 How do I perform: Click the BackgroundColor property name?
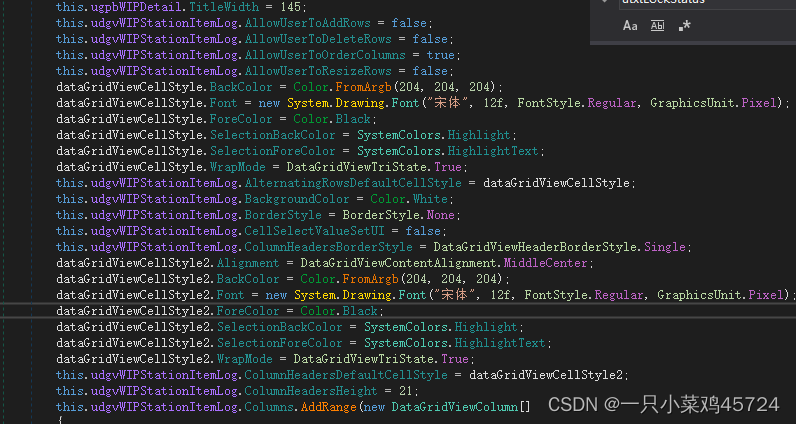297,199
